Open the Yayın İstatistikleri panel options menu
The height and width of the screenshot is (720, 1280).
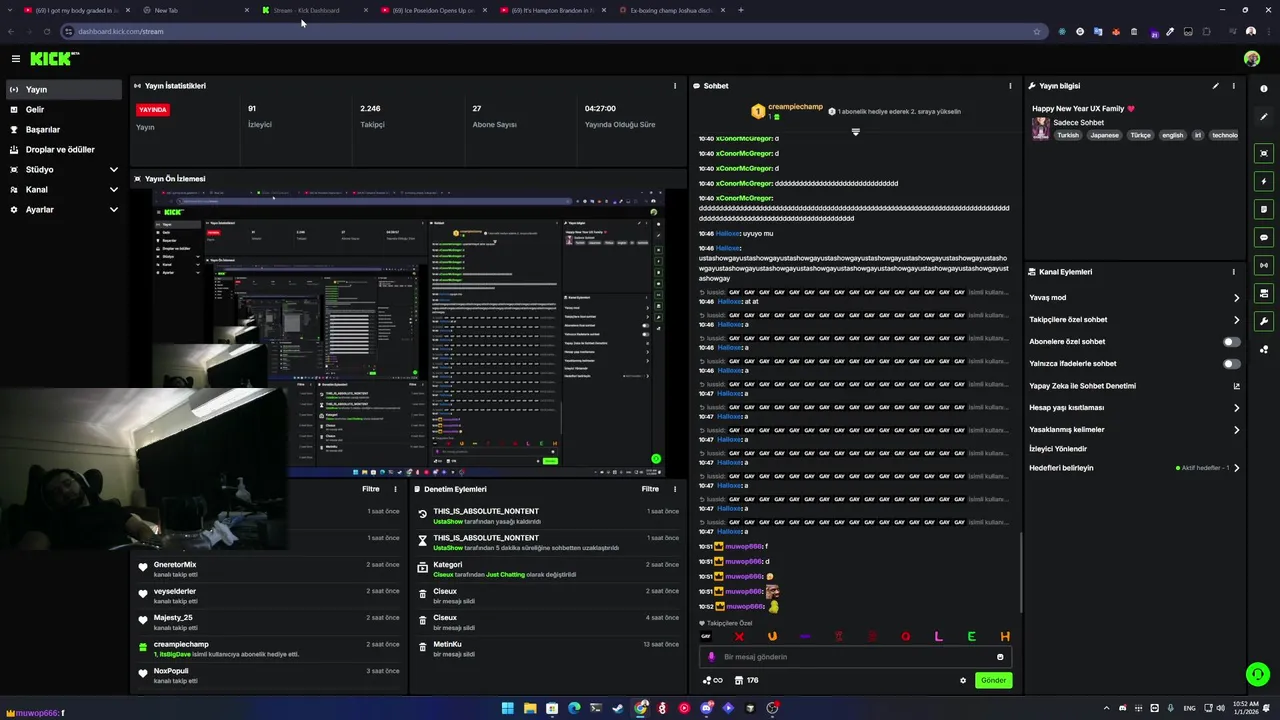[x=675, y=86]
